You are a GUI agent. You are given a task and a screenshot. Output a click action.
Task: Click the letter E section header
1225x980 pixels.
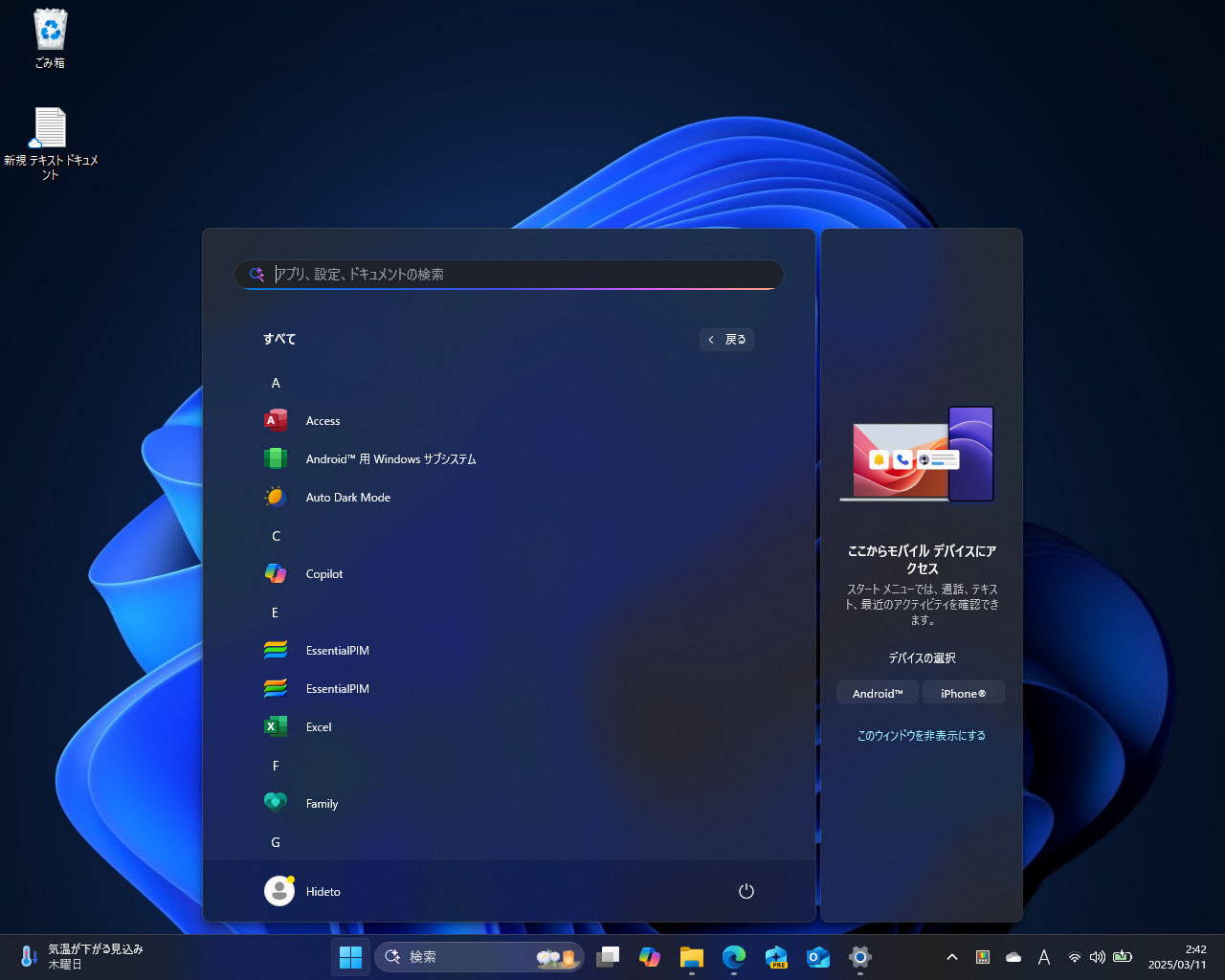(x=276, y=612)
